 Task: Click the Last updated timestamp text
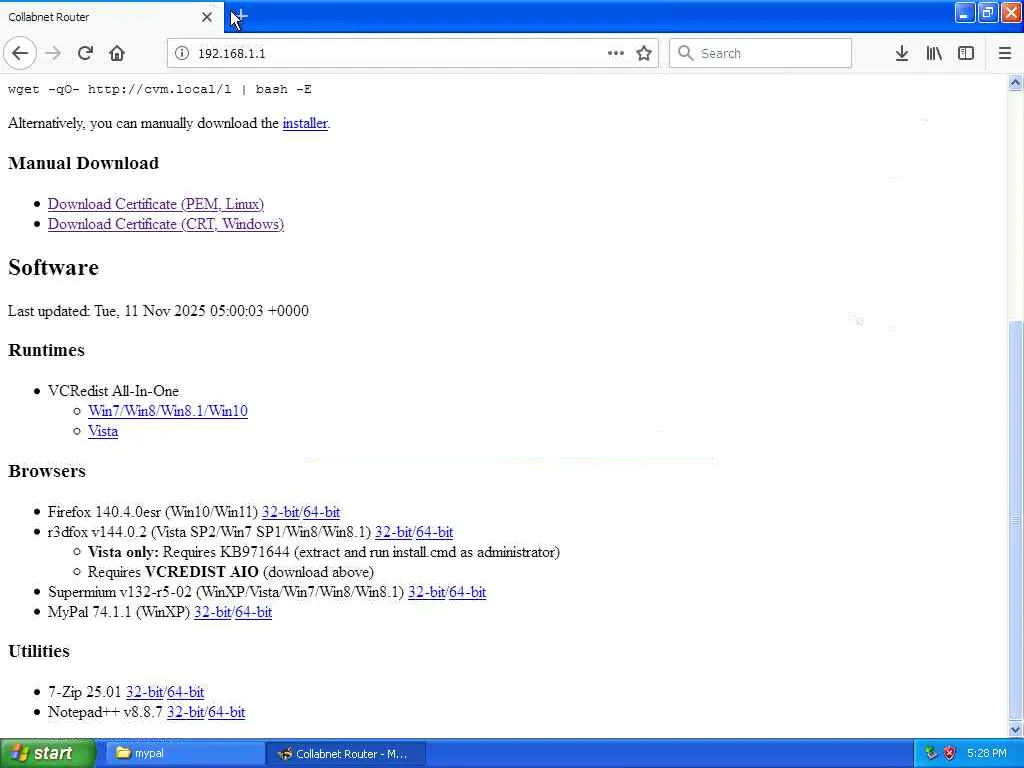(x=158, y=311)
